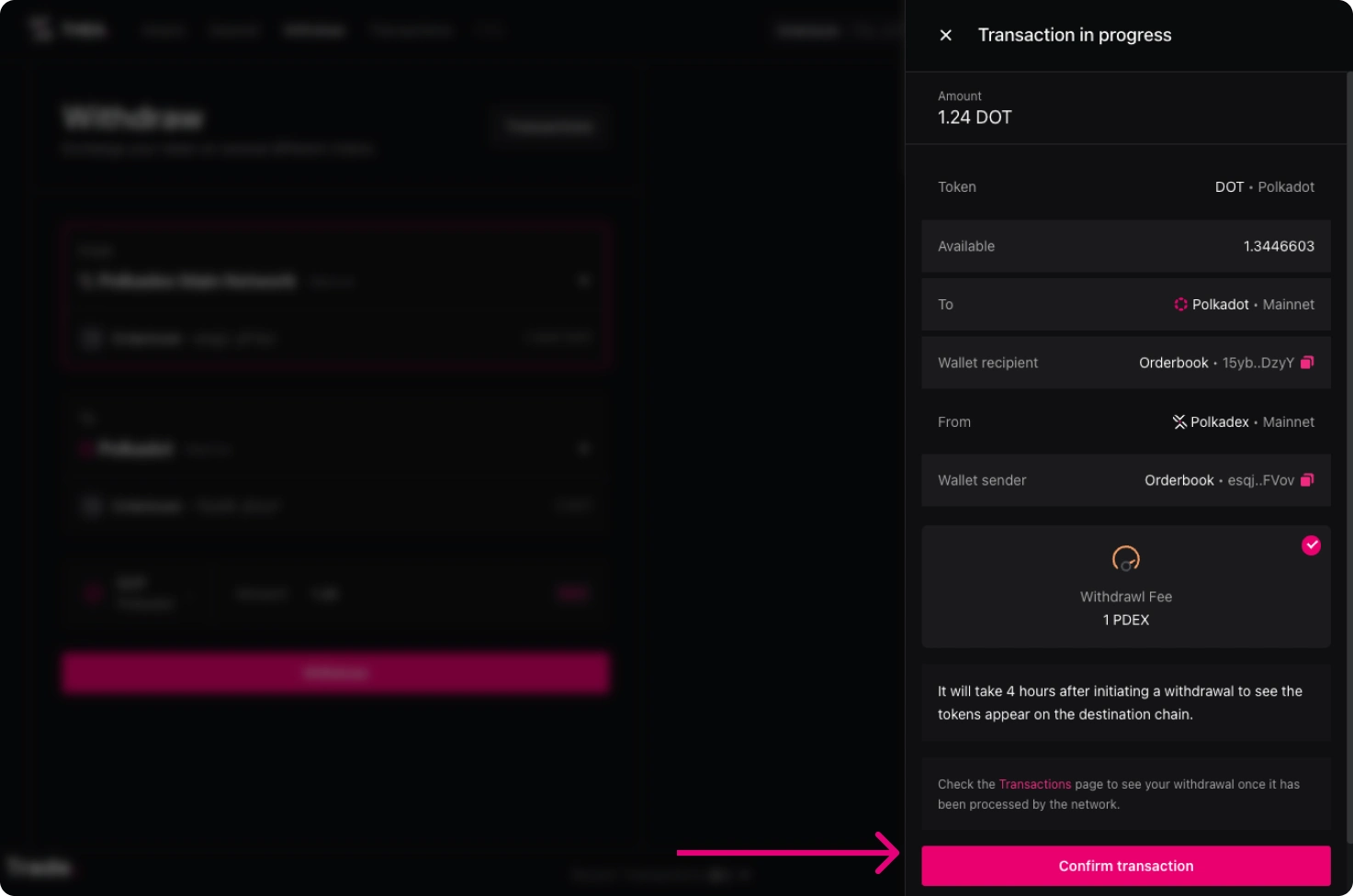Click the blurred Polkadex logo in header
The width and height of the screenshot is (1353, 896).
pyautogui.click(x=40, y=28)
